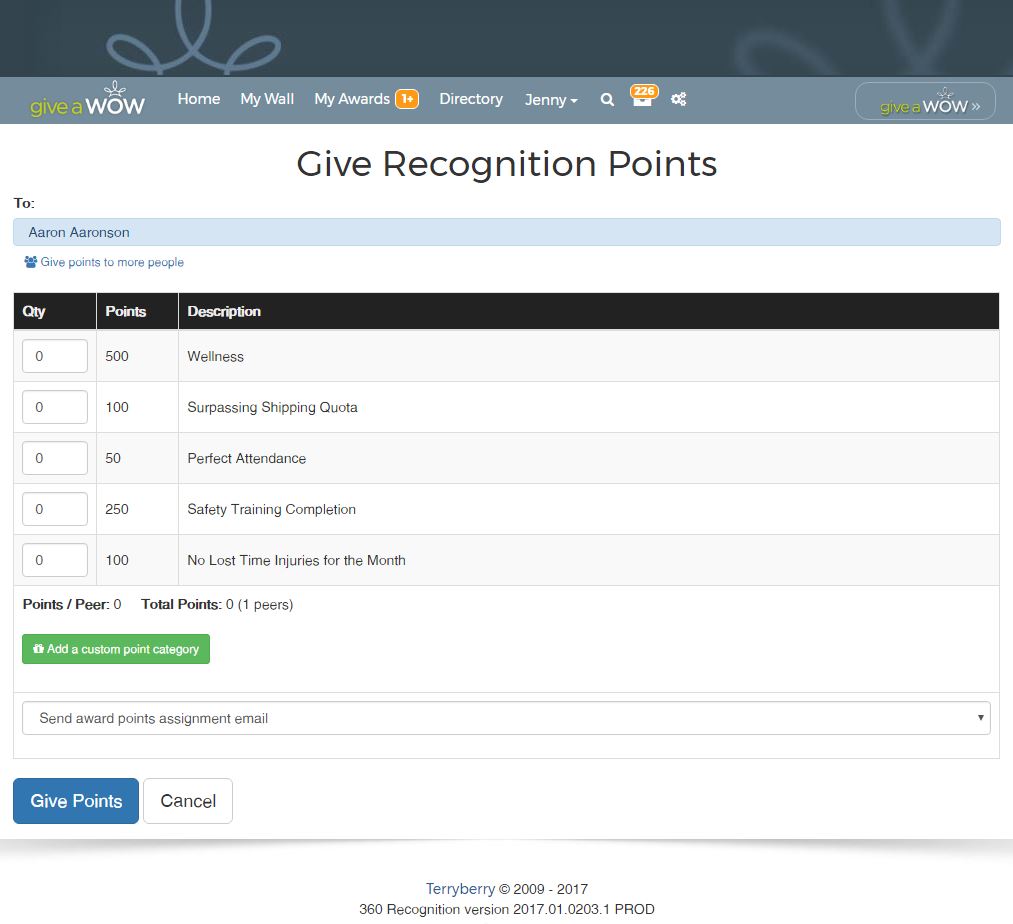Open the inbox icon with 226 badge
Image resolution: width=1013 pixels, height=924 pixels.
coord(643,96)
